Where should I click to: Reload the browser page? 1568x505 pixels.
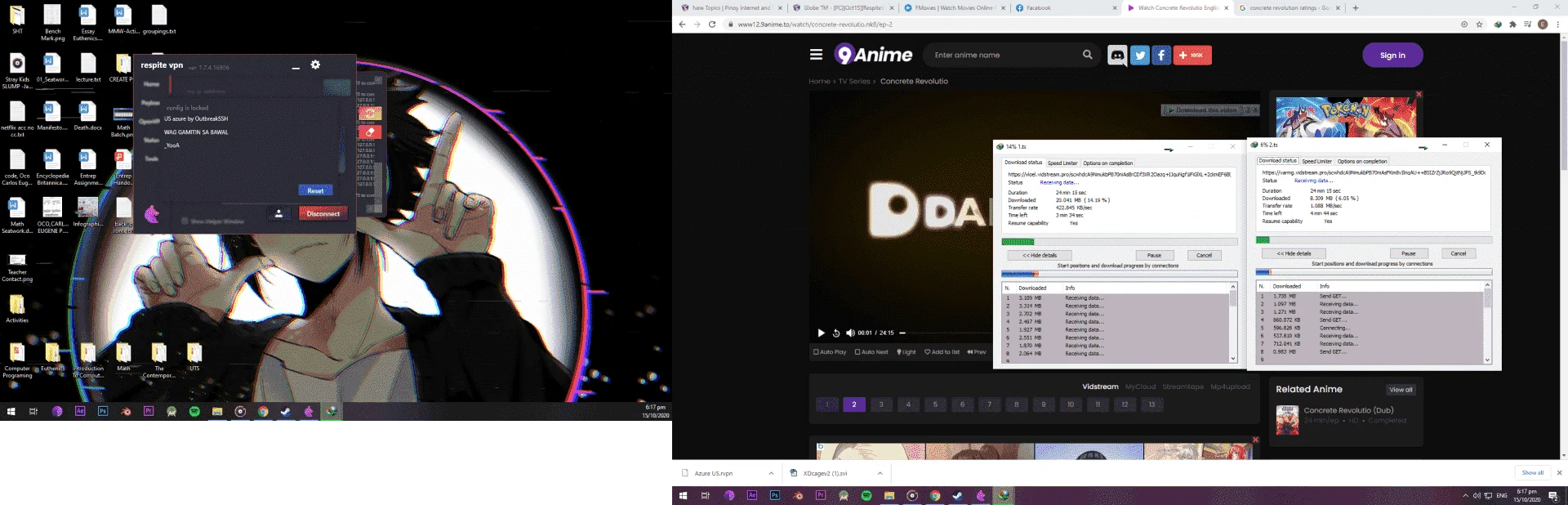point(712,25)
